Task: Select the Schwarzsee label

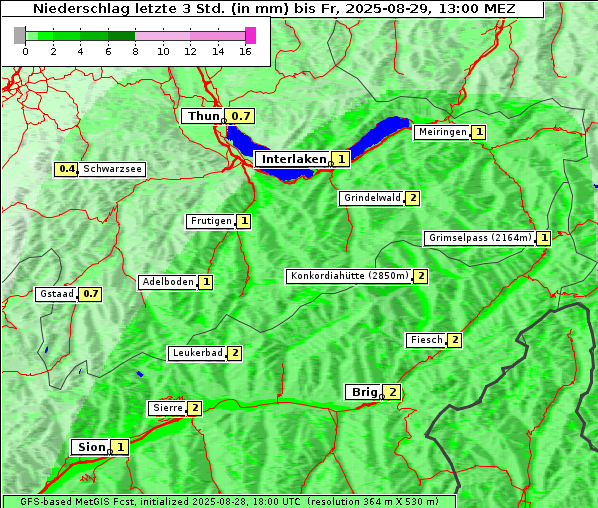Action: 112,169
